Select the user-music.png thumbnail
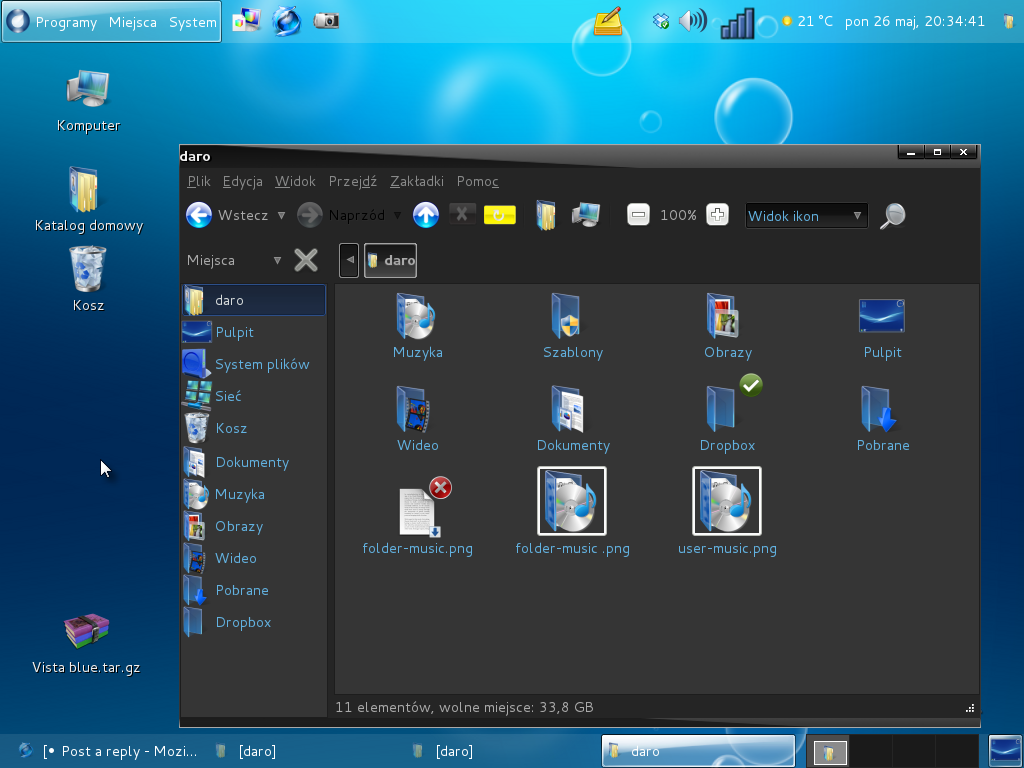This screenshot has width=1024, height=768. point(727,501)
